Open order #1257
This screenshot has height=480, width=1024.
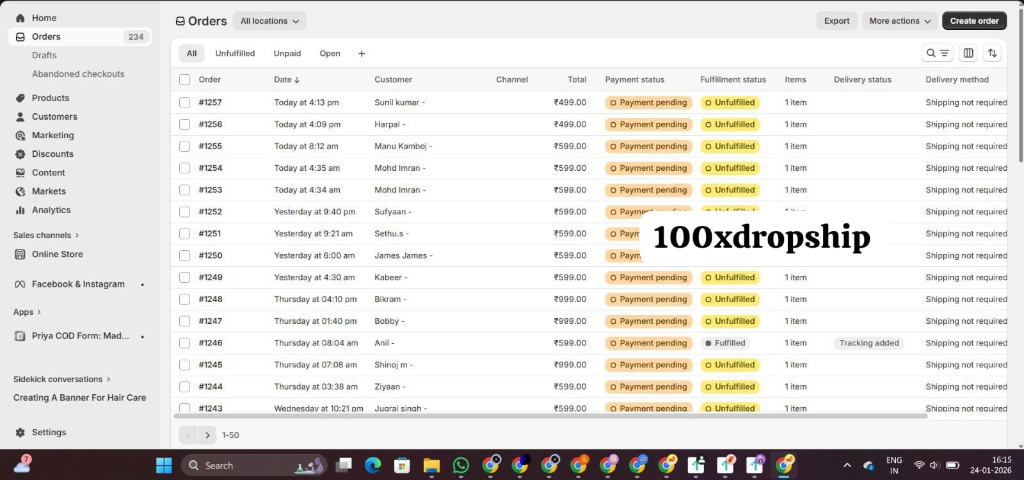pyautogui.click(x=210, y=103)
